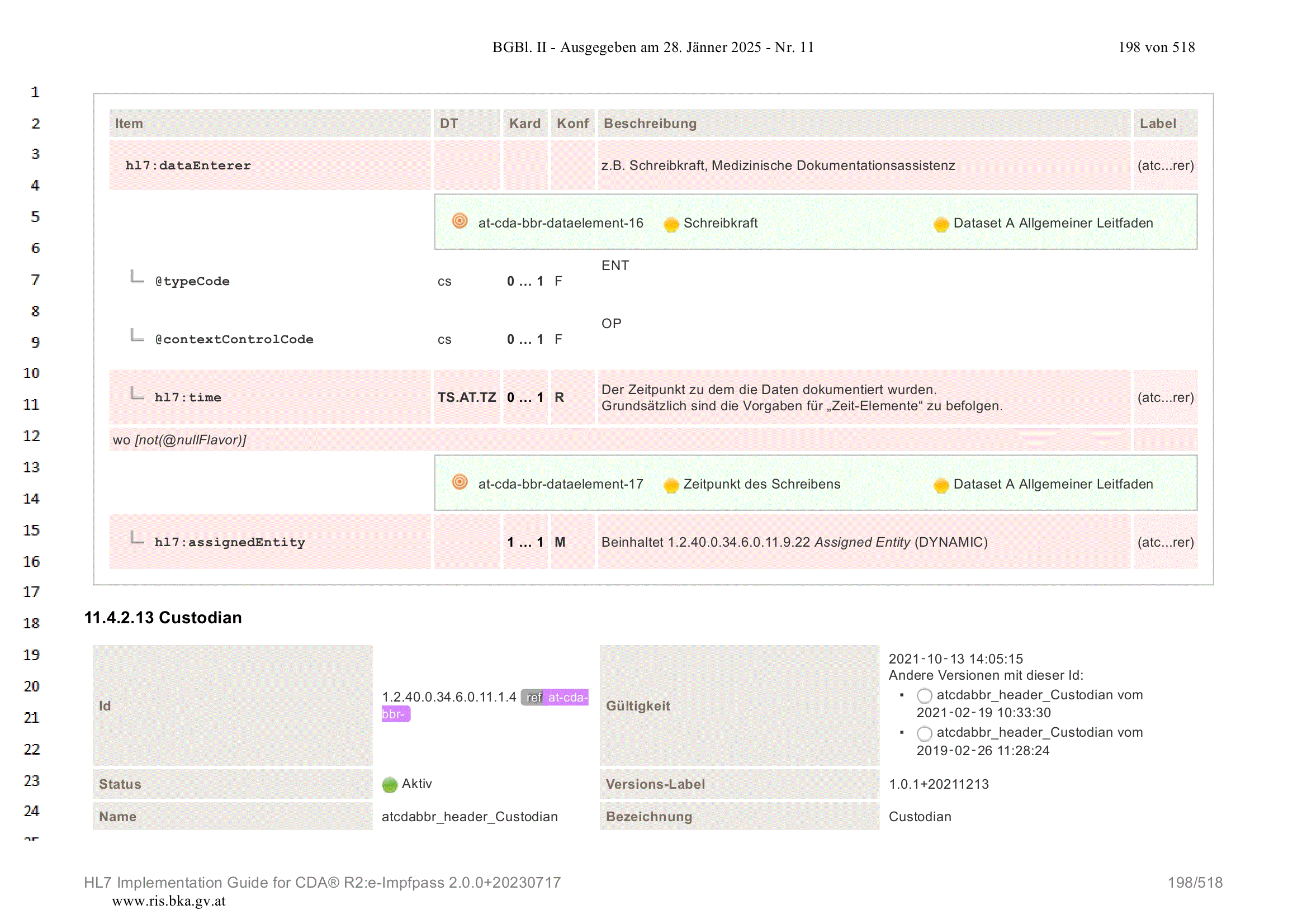
Task: Click the yellow dot next to Zeitpunkt des Schreibens
Action: click(671, 485)
